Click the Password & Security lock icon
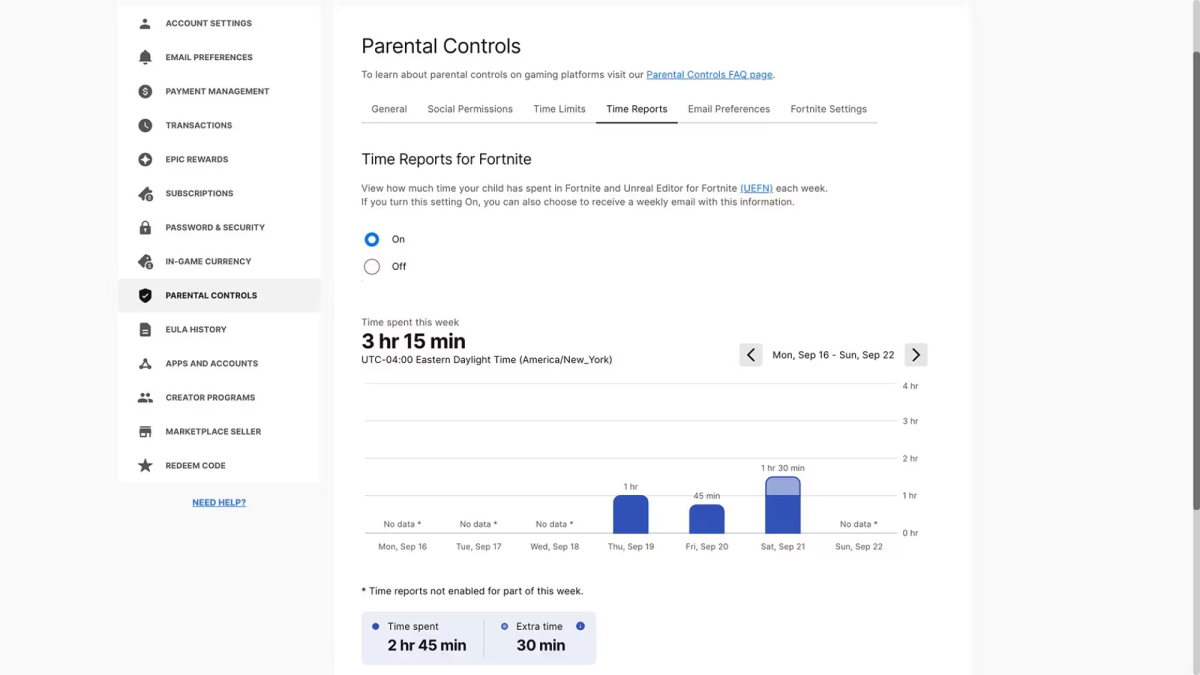Screen dimensions: 1200x675 [145, 227]
